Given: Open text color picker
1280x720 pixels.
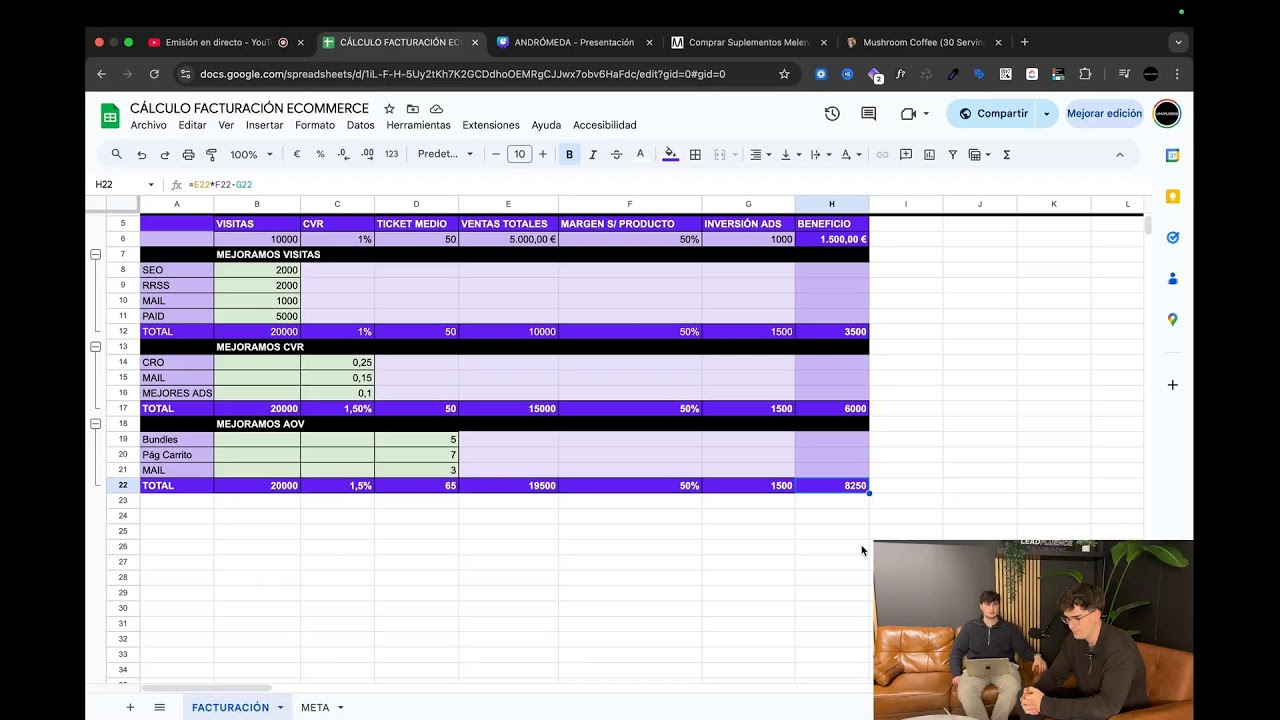Looking at the screenshot, I should tap(640, 155).
